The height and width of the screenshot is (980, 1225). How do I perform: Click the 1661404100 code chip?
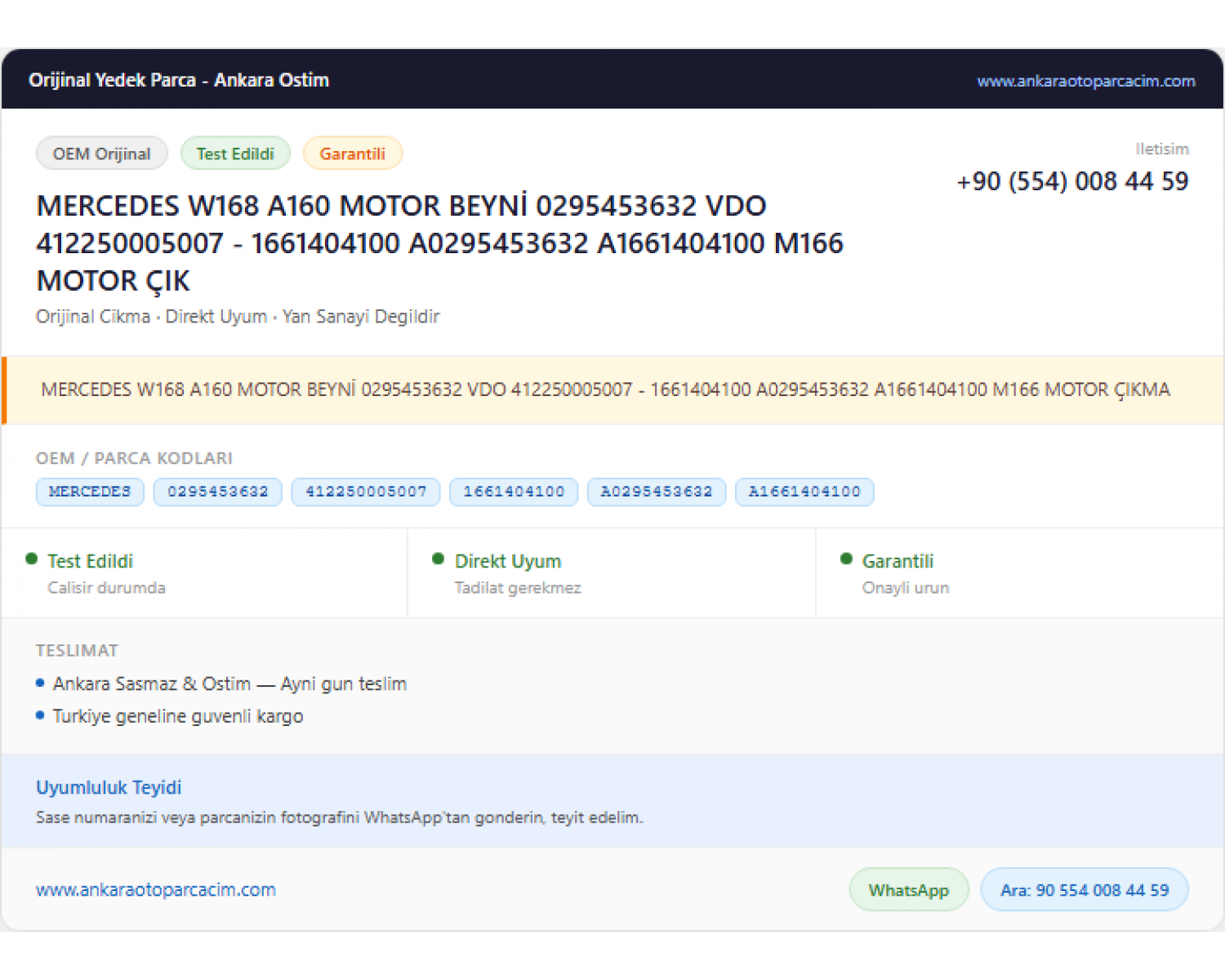pos(514,492)
